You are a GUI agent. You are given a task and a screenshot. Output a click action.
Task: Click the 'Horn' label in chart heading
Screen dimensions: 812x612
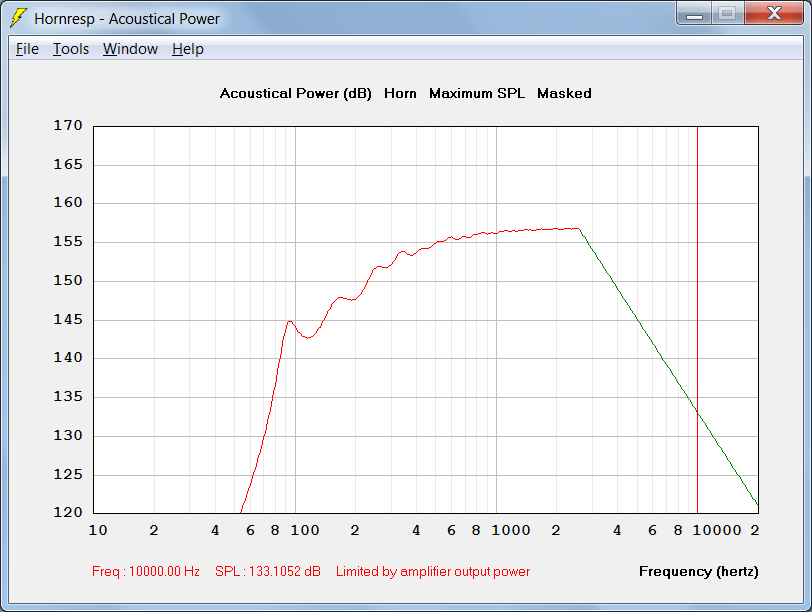(400, 93)
